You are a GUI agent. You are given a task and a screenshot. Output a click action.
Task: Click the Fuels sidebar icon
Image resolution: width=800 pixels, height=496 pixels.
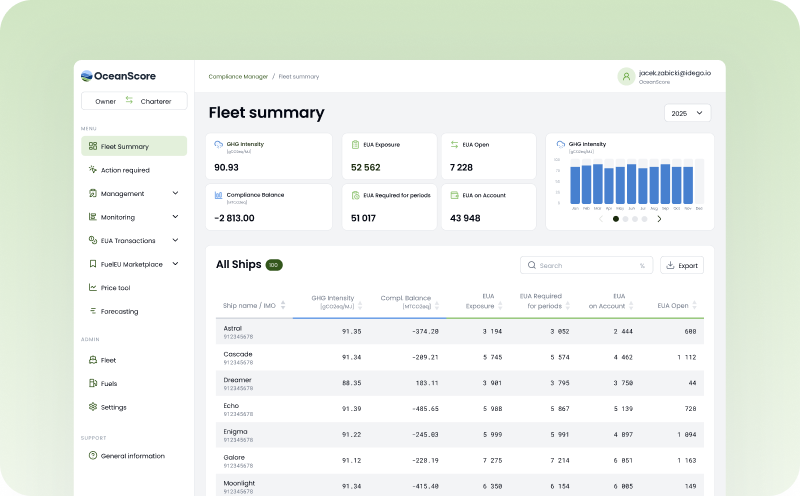click(x=92, y=383)
